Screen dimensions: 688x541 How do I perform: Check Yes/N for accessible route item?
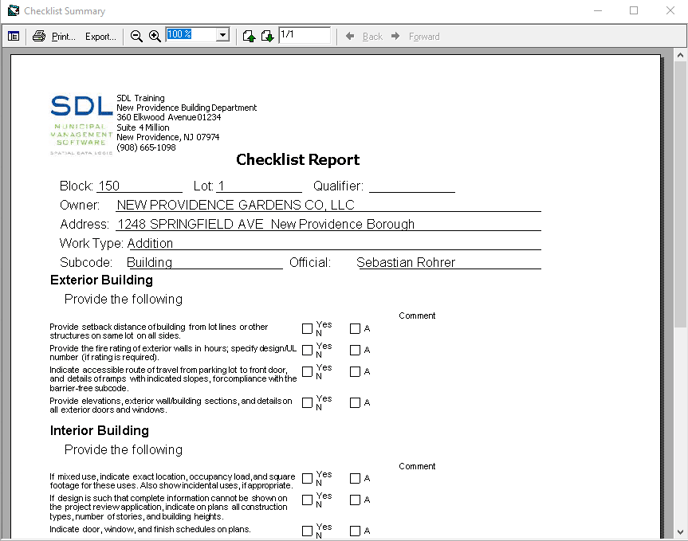[307, 372]
